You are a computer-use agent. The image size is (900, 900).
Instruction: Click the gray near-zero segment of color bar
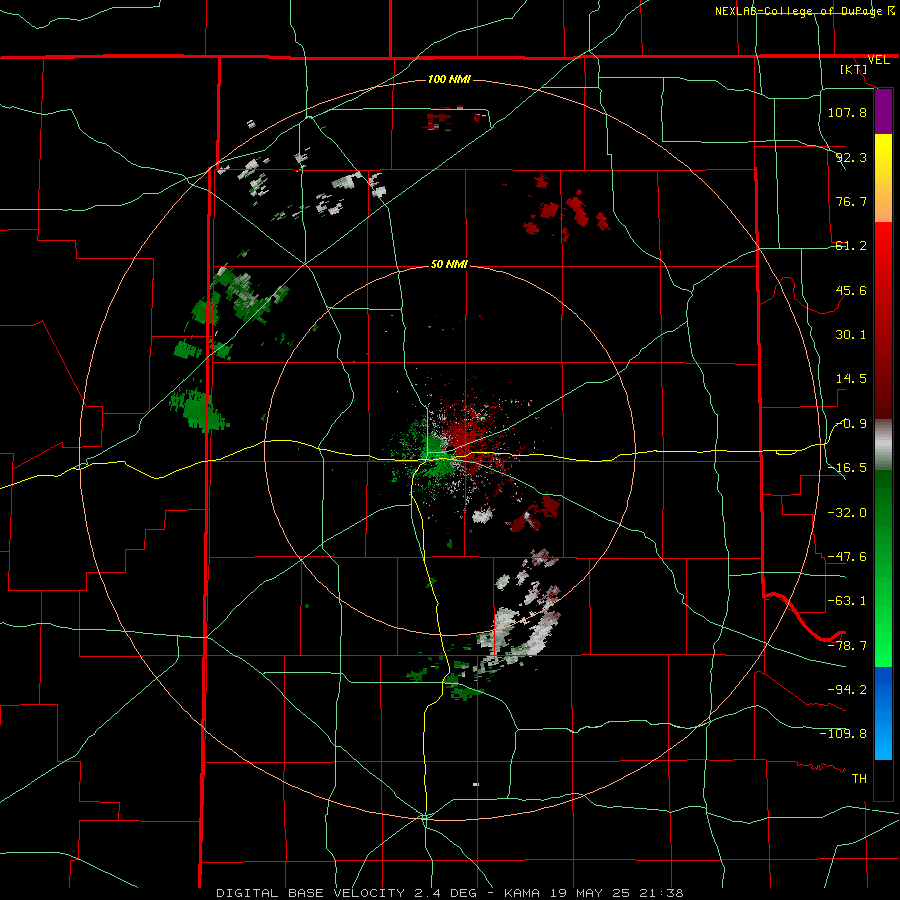[x=883, y=445]
